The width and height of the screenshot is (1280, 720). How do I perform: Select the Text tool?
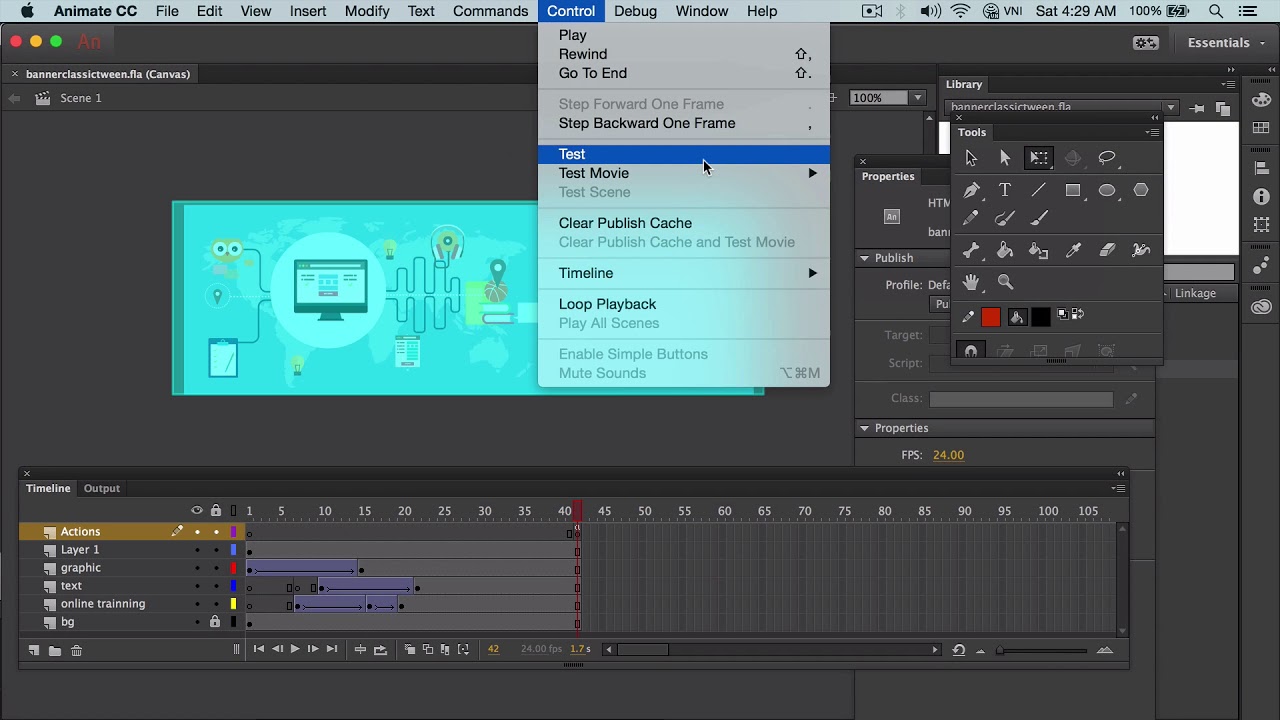[x=1005, y=190]
